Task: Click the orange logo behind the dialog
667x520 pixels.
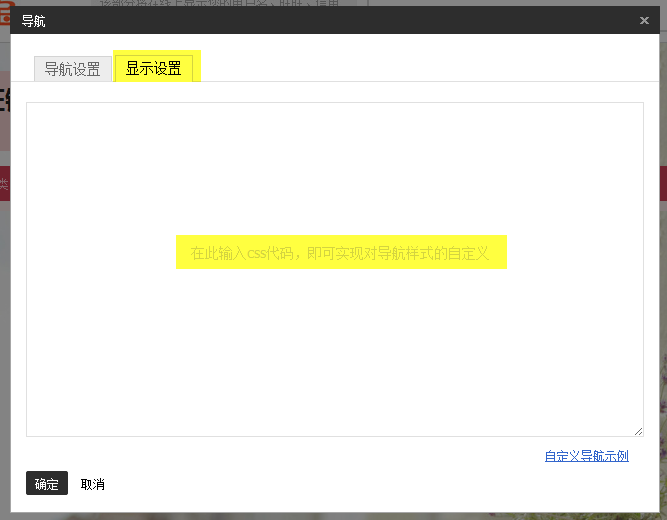Action: (7, 13)
